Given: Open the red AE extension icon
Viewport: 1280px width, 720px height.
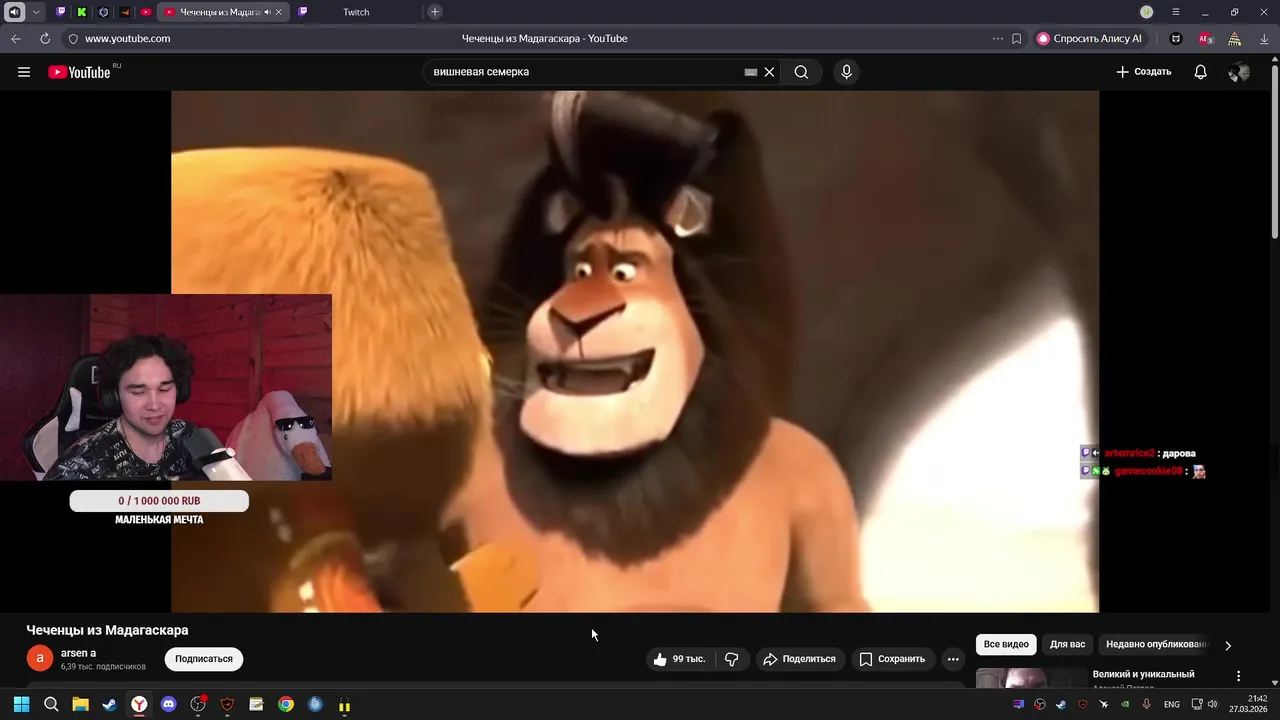Looking at the screenshot, I should tap(1205, 38).
